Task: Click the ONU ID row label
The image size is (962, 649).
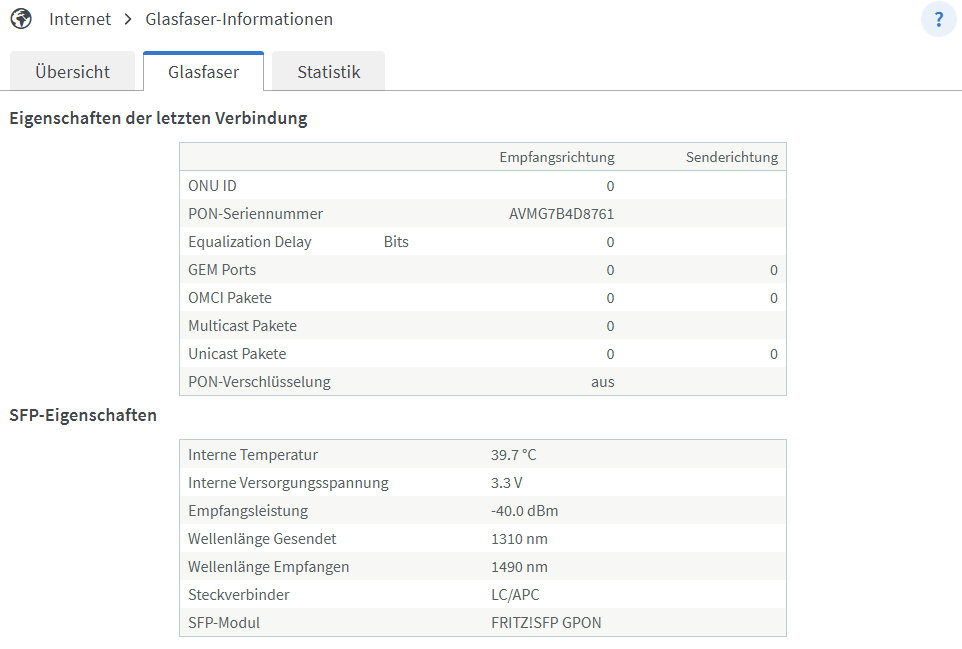Action: tap(212, 185)
